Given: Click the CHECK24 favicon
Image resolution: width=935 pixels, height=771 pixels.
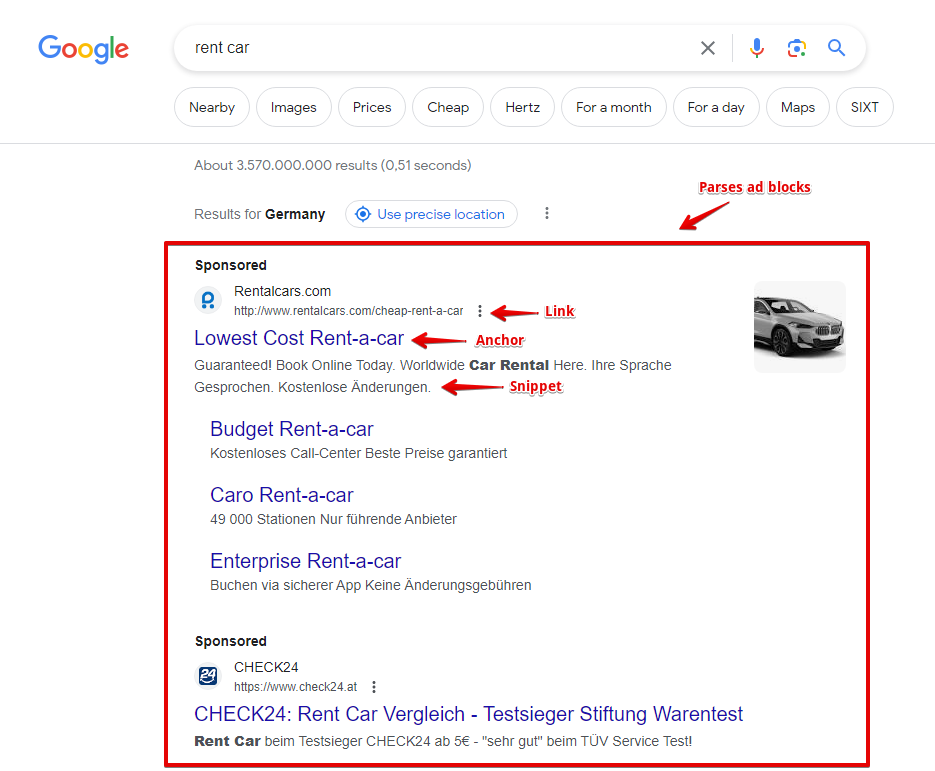Looking at the screenshot, I should (x=208, y=676).
